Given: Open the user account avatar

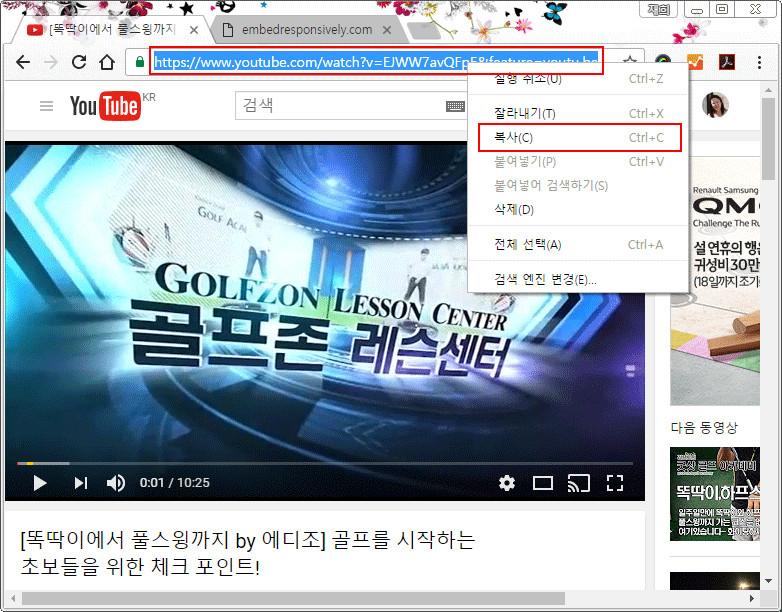Looking at the screenshot, I should [x=715, y=105].
